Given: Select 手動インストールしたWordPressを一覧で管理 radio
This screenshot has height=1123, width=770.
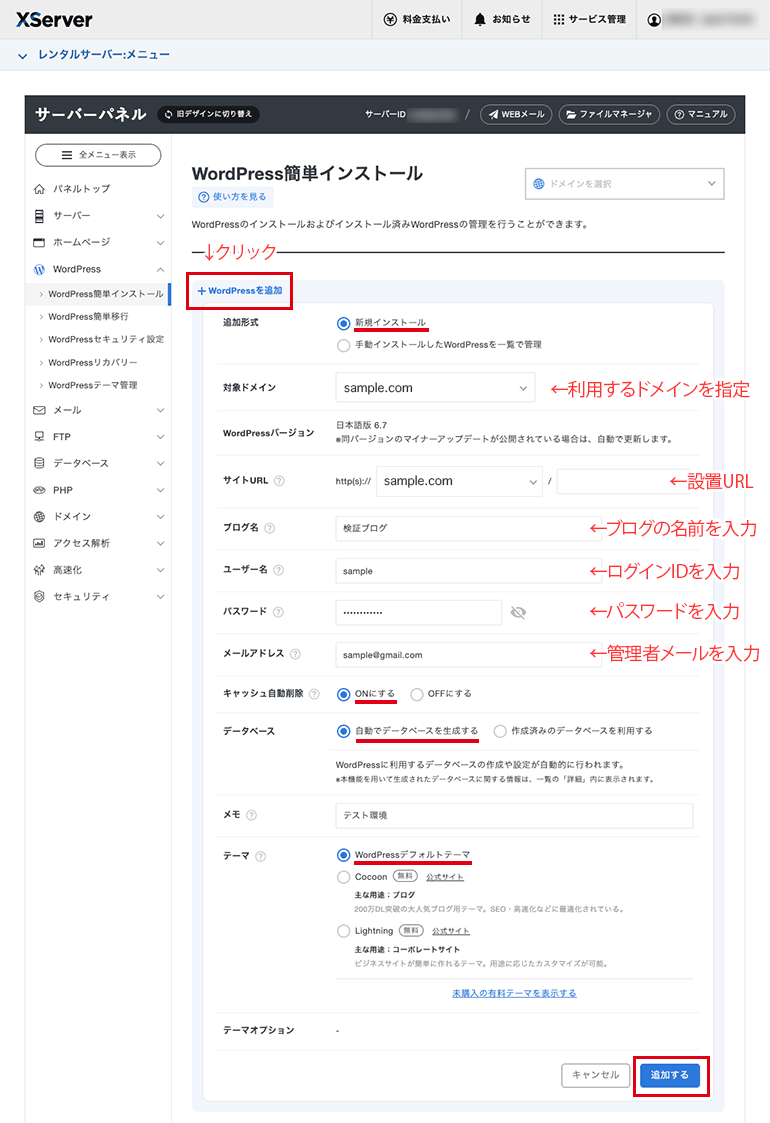Looking at the screenshot, I should pos(343,345).
